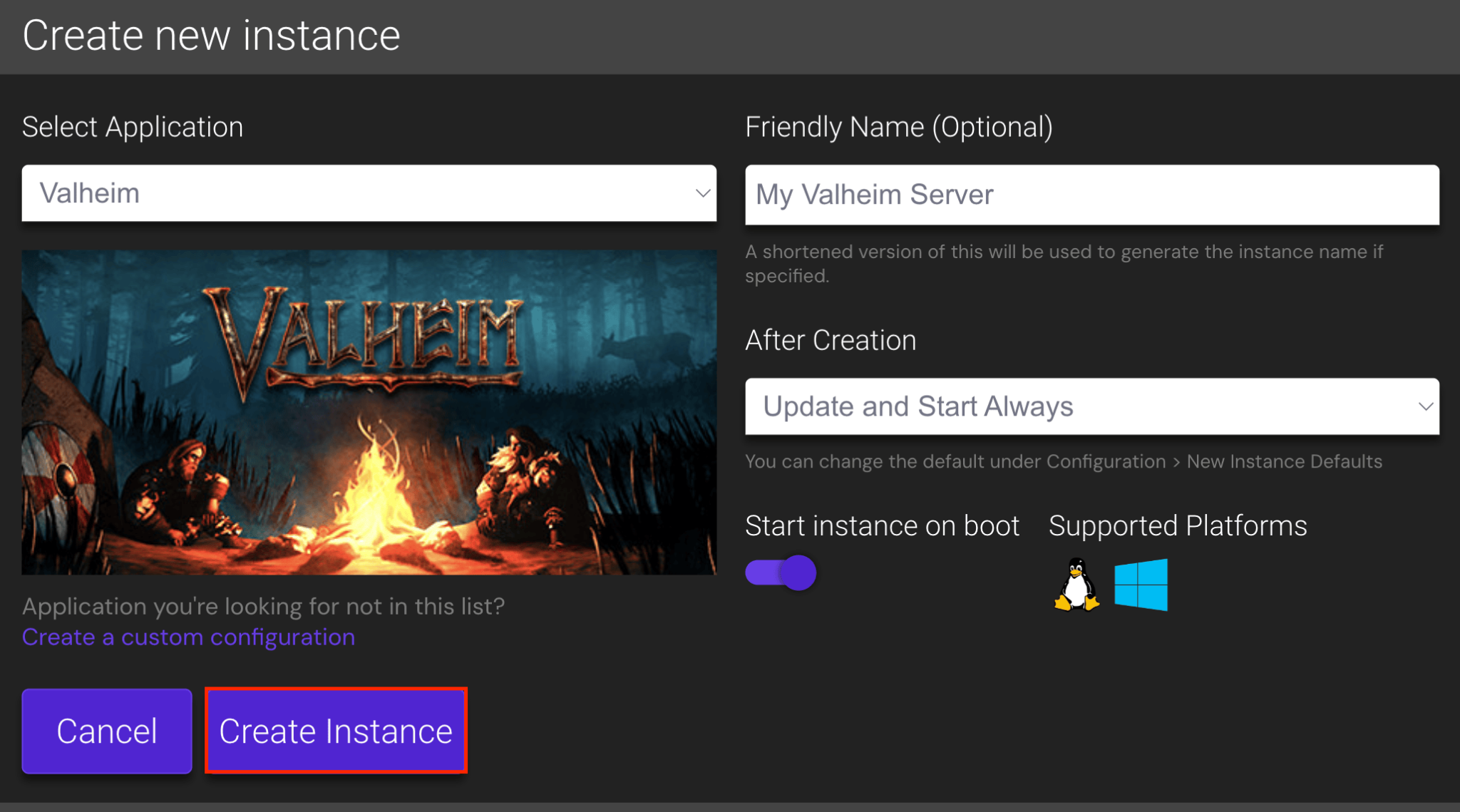Viewport: 1460px width, 812px height.
Task: Click the Supported Platforms label
Action: [x=1177, y=525]
